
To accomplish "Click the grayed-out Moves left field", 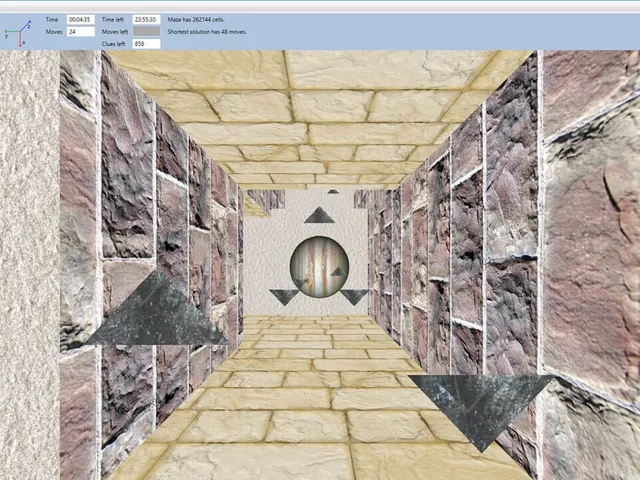I will (x=146, y=32).
